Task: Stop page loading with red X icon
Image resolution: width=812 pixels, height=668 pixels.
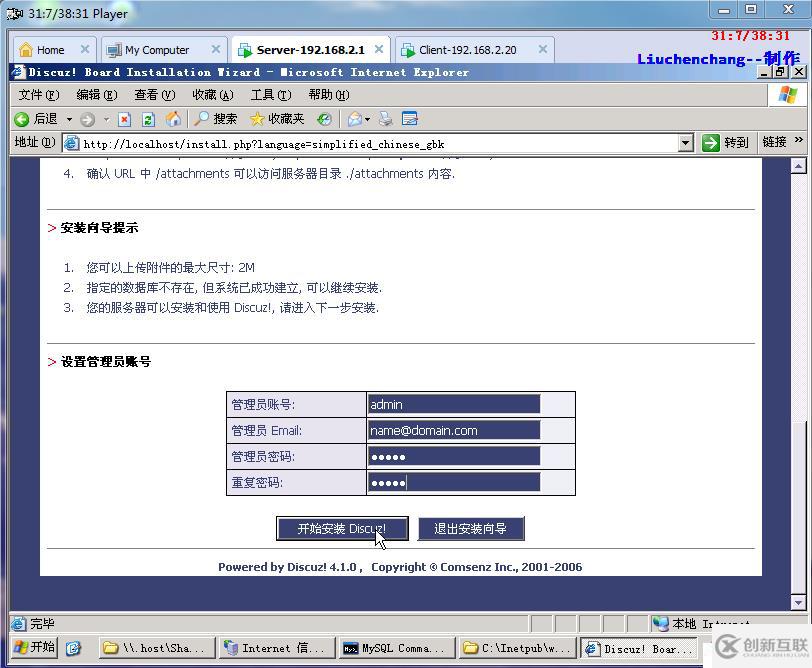Action: click(124, 120)
